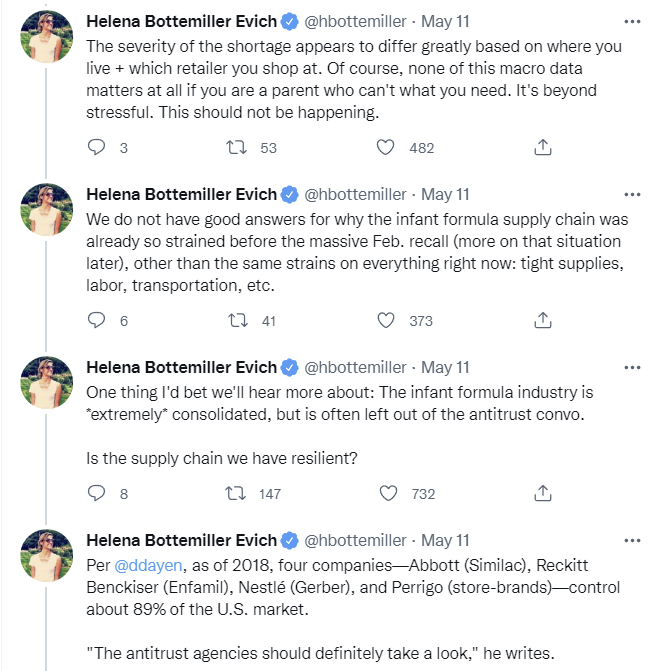652x671 pixels.
Task: Share the tweet about consolidated formula industry
Action: (x=542, y=493)
